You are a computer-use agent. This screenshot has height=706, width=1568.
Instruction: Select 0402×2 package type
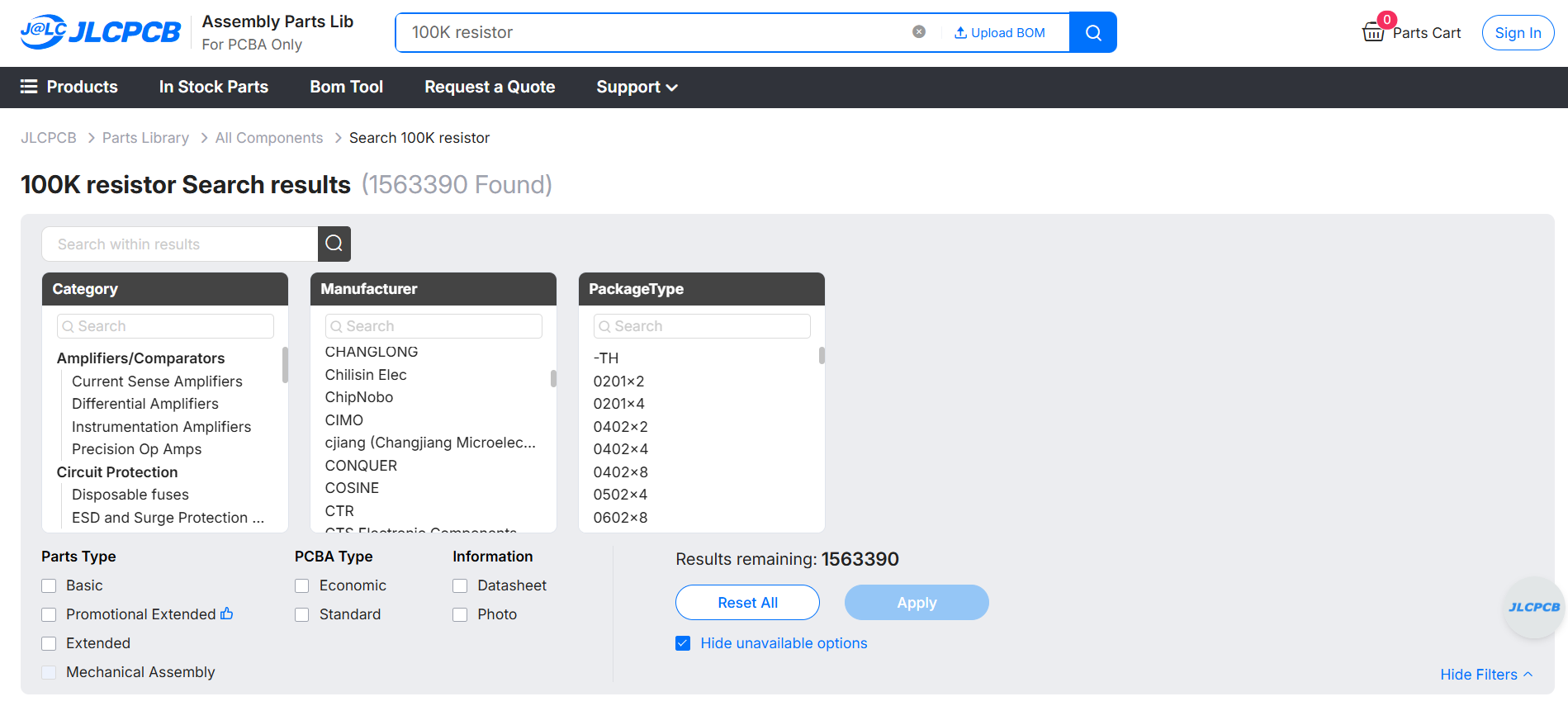[621, 427]
